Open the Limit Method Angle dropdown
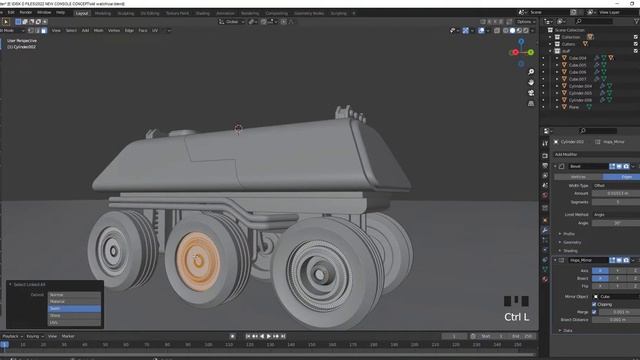This screenshot has width=640, height=360. (x=616, y=215)
